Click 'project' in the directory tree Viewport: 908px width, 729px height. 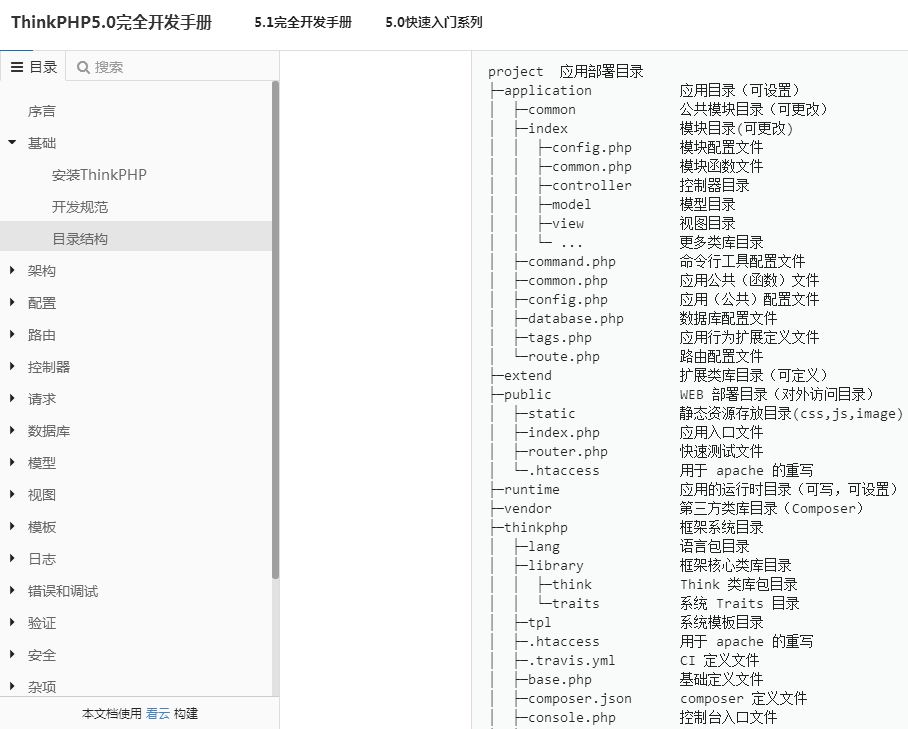tap(515, 72)
